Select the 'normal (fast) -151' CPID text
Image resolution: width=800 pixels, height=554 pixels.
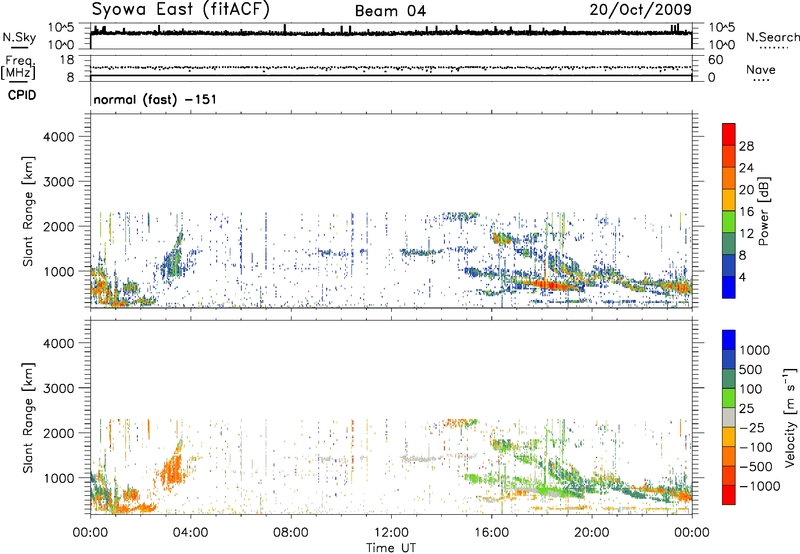[x=155, y=99]
